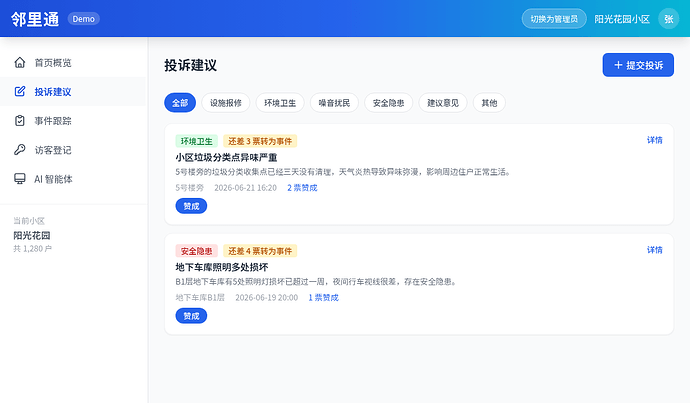Click title 小区垃圾分类点异味严重

click(226, 157)
